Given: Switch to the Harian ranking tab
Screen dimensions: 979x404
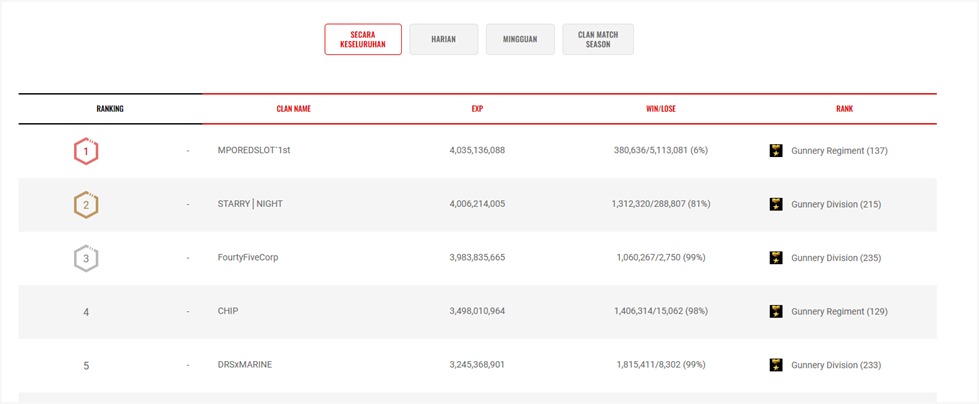Looking at the screenshot, I should coord(443,39).
